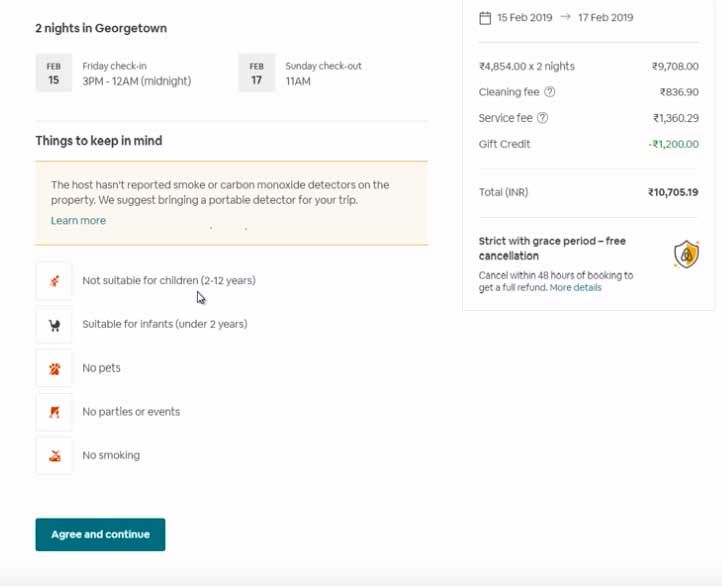The image size is (722, 586).
Task: Click the Things to keep in mind heading
Action: (x=99, y=141)
